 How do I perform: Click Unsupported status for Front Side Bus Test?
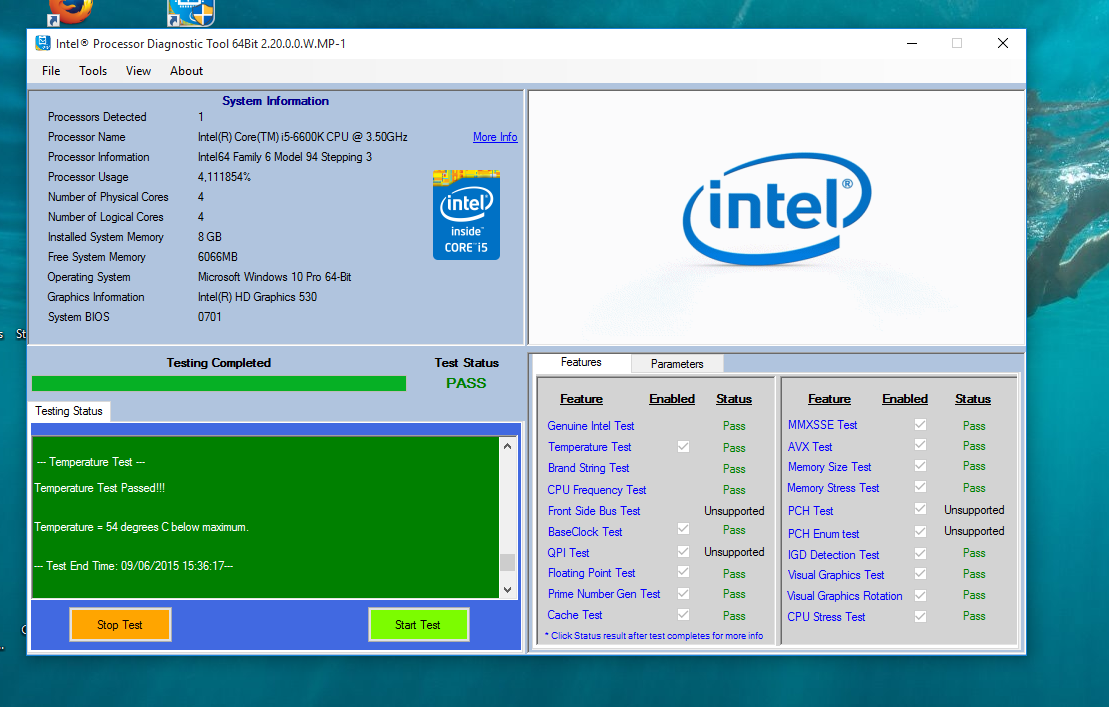[x=734, y=511]
